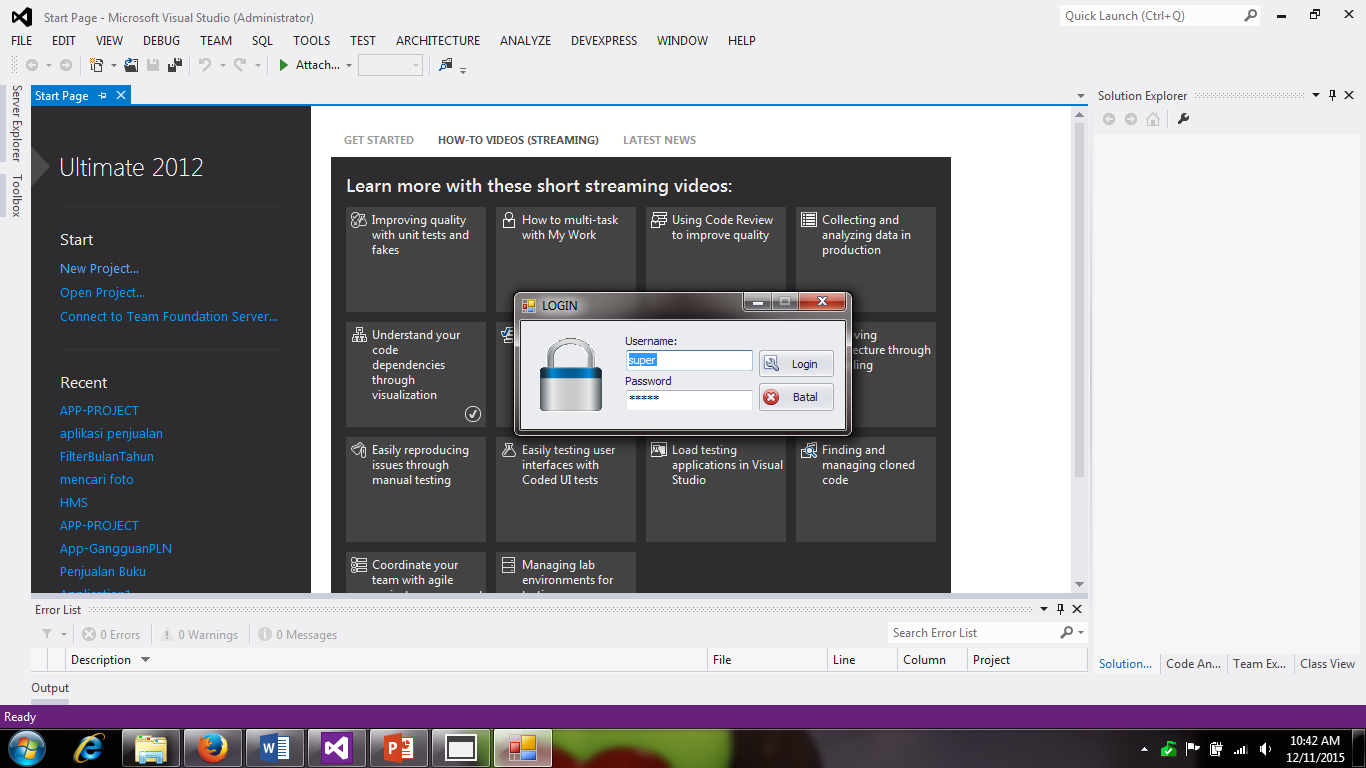
Task: Switch to the LATEST NEWS tab
Action: pos(659,140)
